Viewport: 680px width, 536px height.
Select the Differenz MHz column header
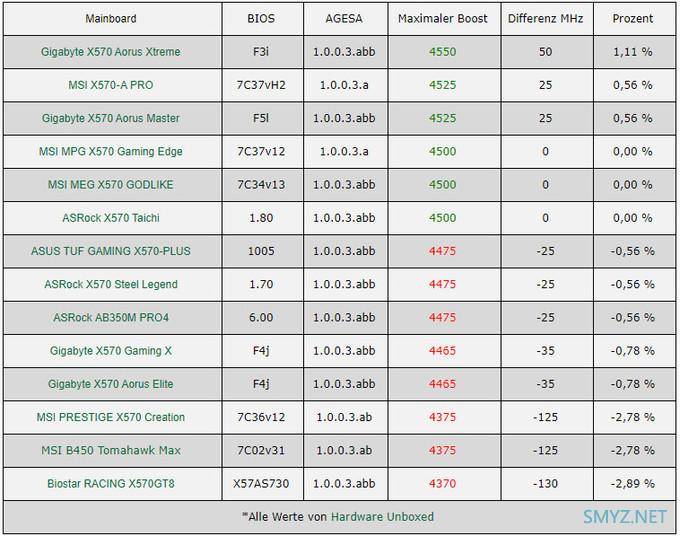(x=546, y=19)
